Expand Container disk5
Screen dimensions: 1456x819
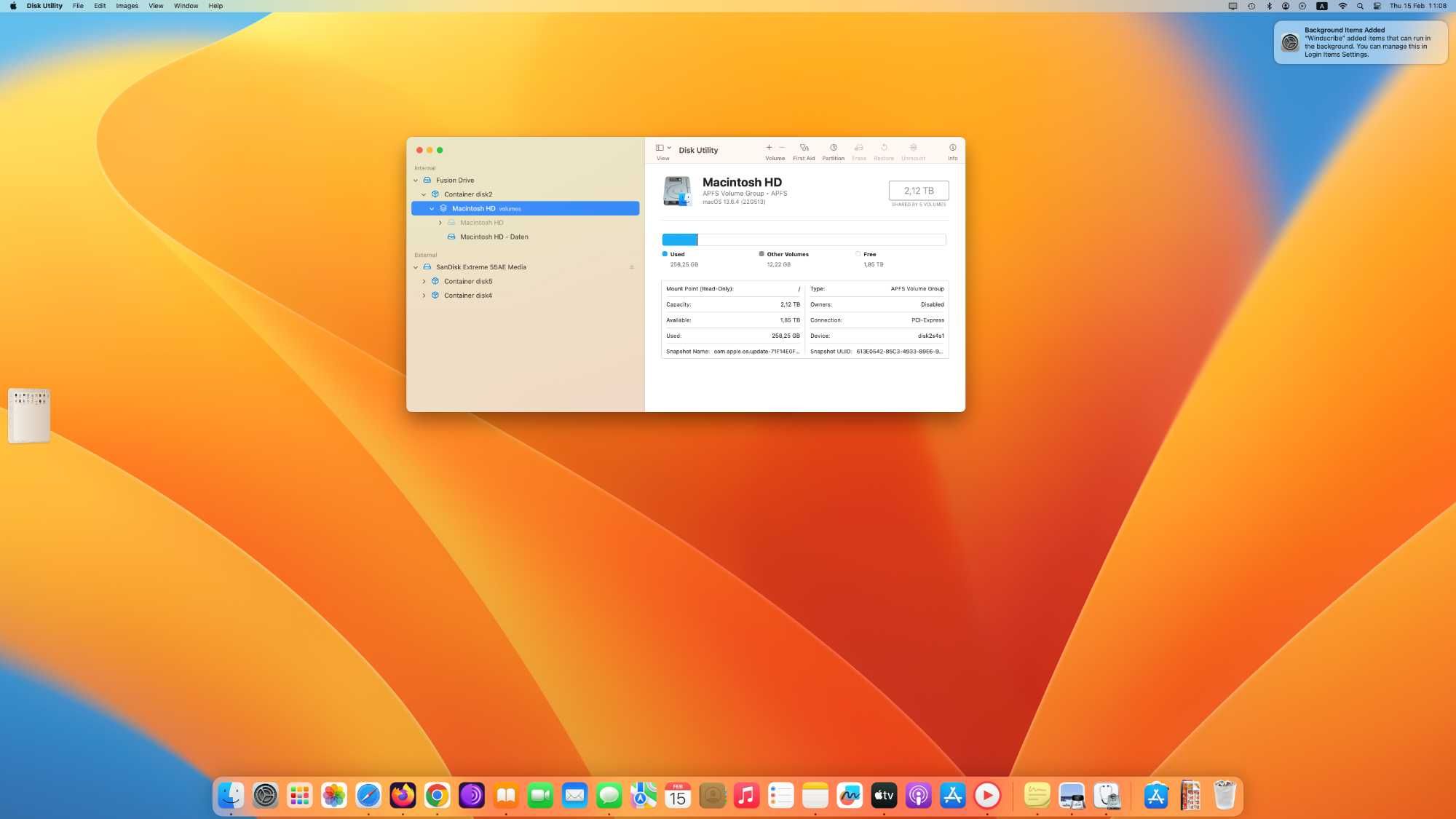coord(424,282)
